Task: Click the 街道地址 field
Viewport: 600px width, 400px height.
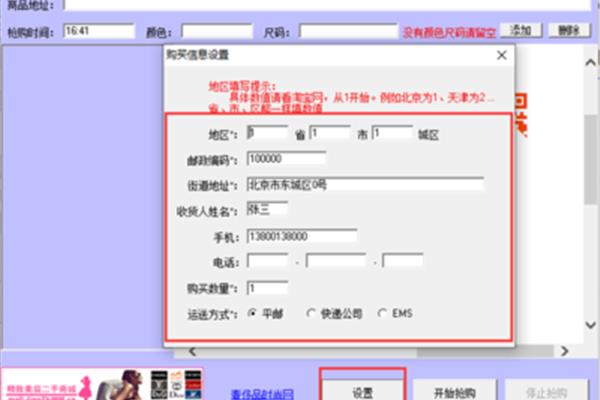Action: coord(365,184)
